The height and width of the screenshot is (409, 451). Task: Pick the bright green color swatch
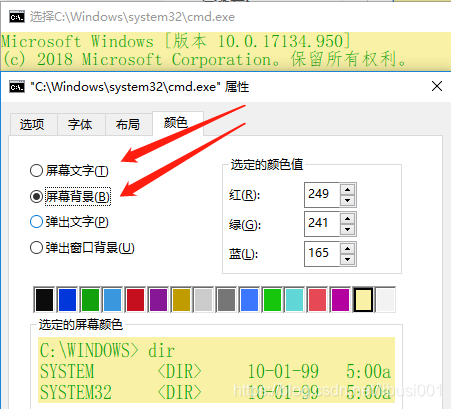(x=272, y=300)
